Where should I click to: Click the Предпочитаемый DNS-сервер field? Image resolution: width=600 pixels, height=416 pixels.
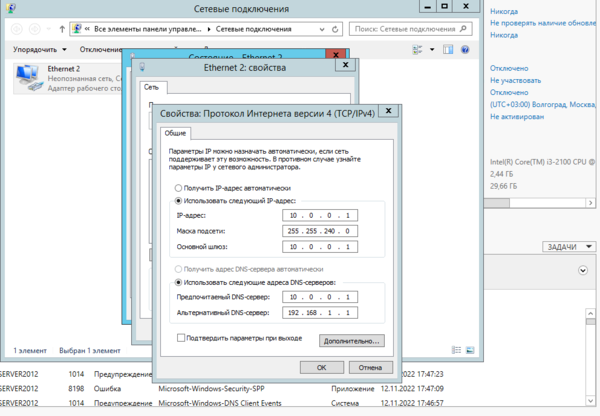[320, 297]
